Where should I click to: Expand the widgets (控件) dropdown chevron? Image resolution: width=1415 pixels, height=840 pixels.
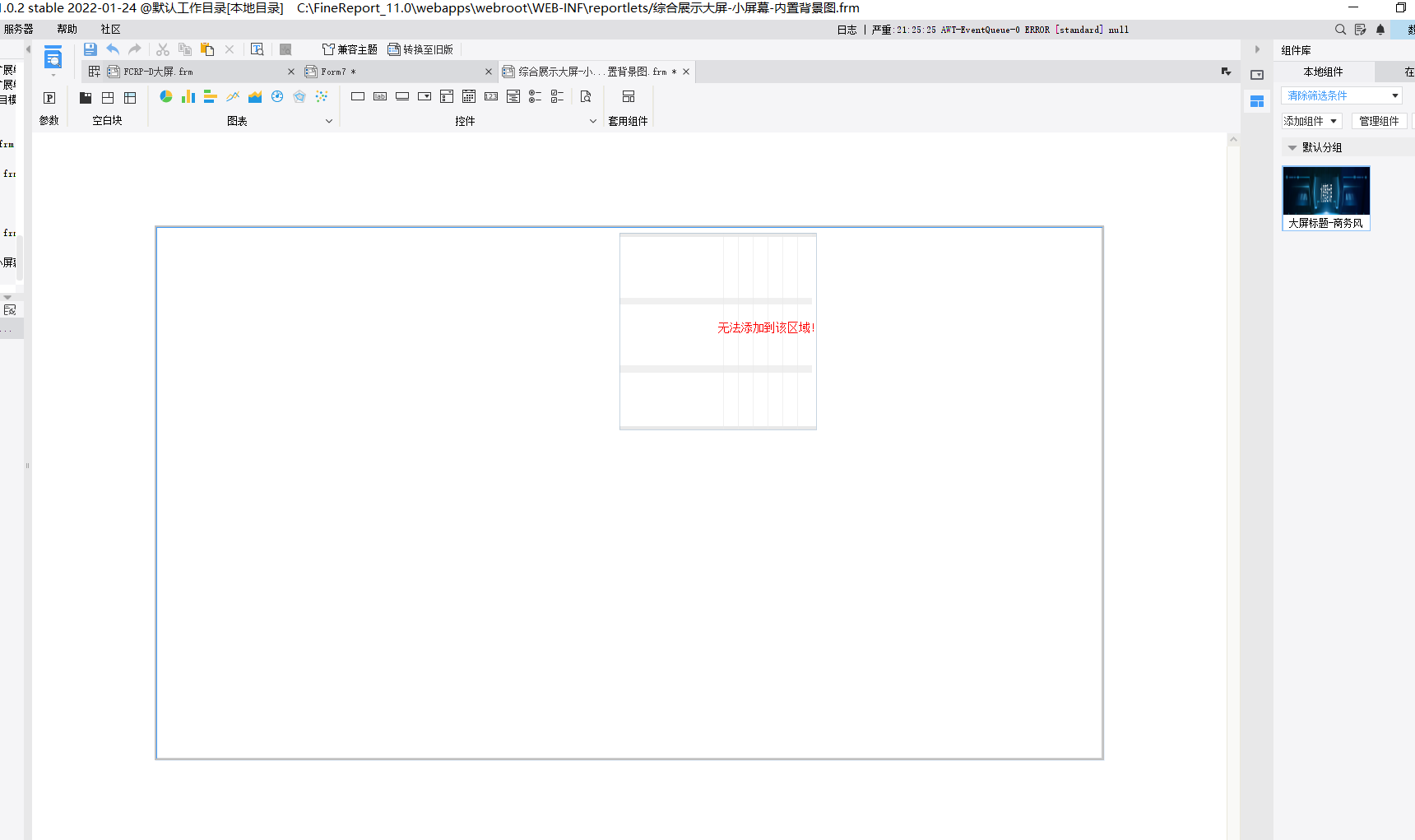coord(593,121)
